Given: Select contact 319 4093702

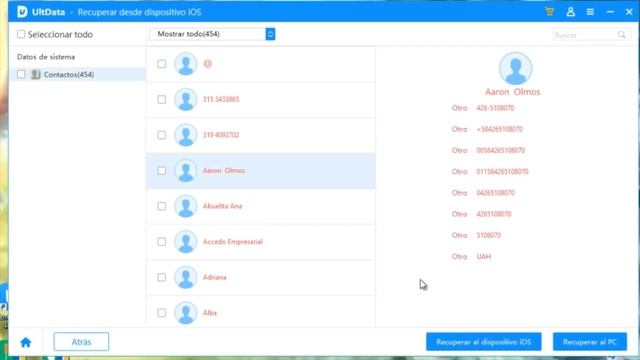Looking at the screenshot, I should click(x=260, y=135).
